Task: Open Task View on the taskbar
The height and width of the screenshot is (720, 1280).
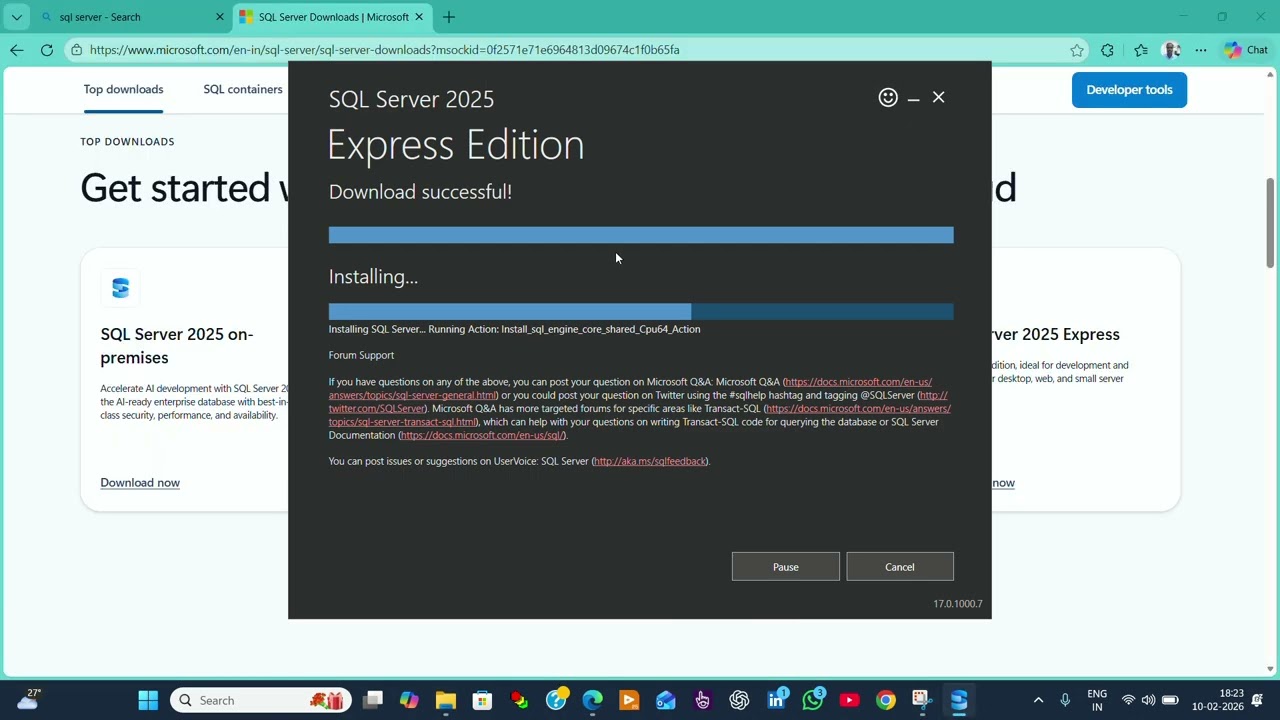Action: pos(373,700)
